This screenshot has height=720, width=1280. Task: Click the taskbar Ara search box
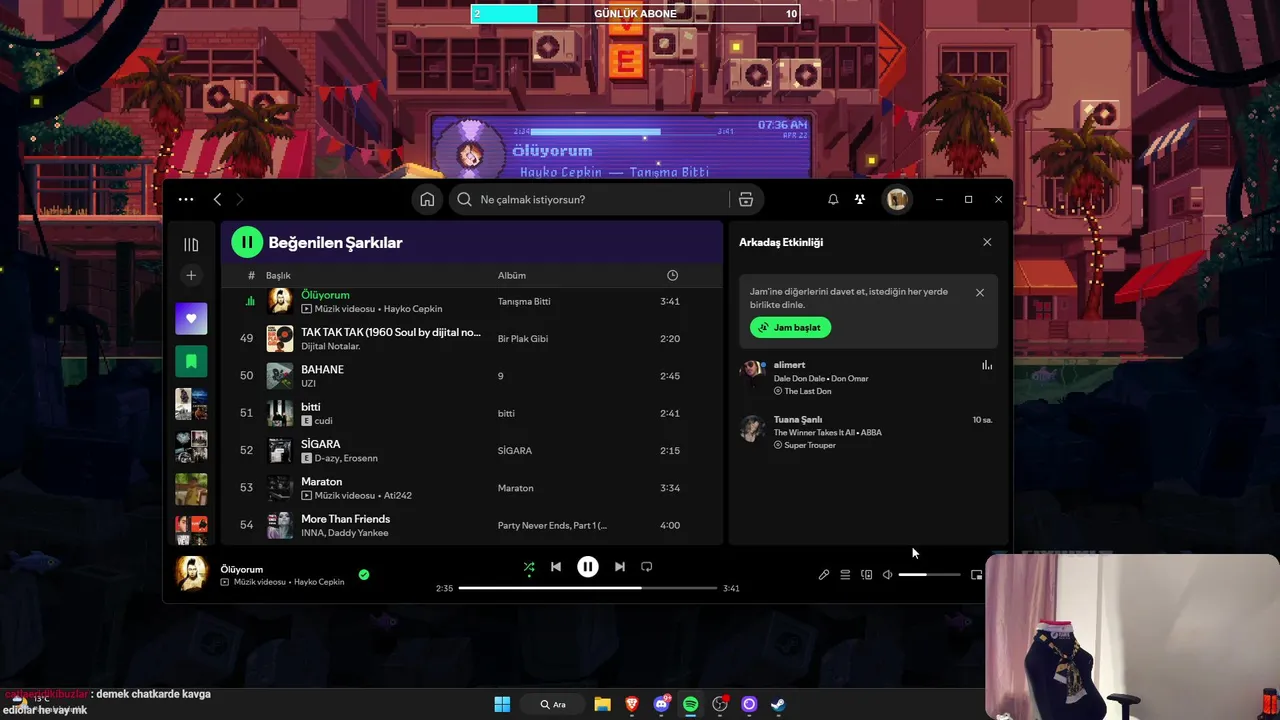click(553, 704)
